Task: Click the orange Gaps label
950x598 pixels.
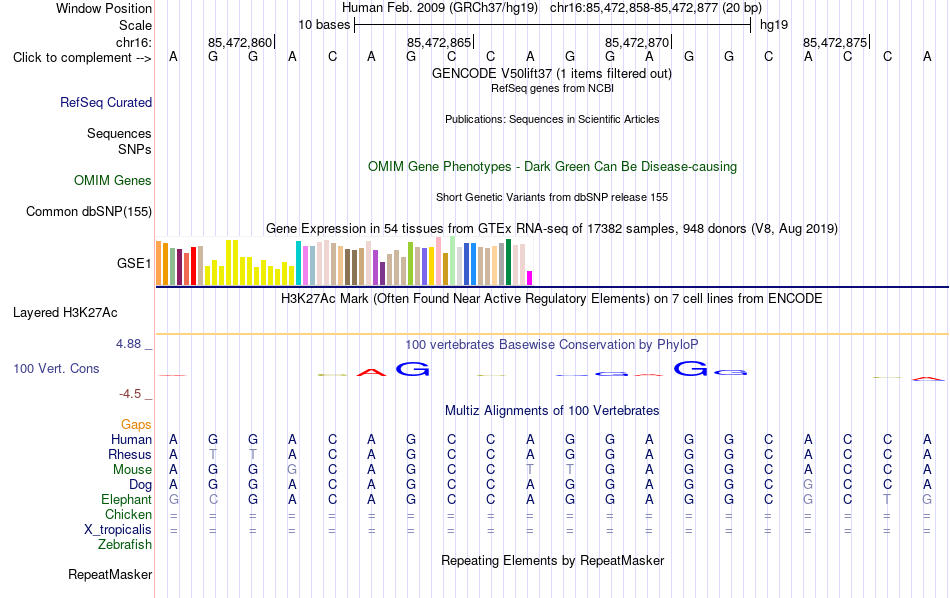Action: tap(136, 425)
